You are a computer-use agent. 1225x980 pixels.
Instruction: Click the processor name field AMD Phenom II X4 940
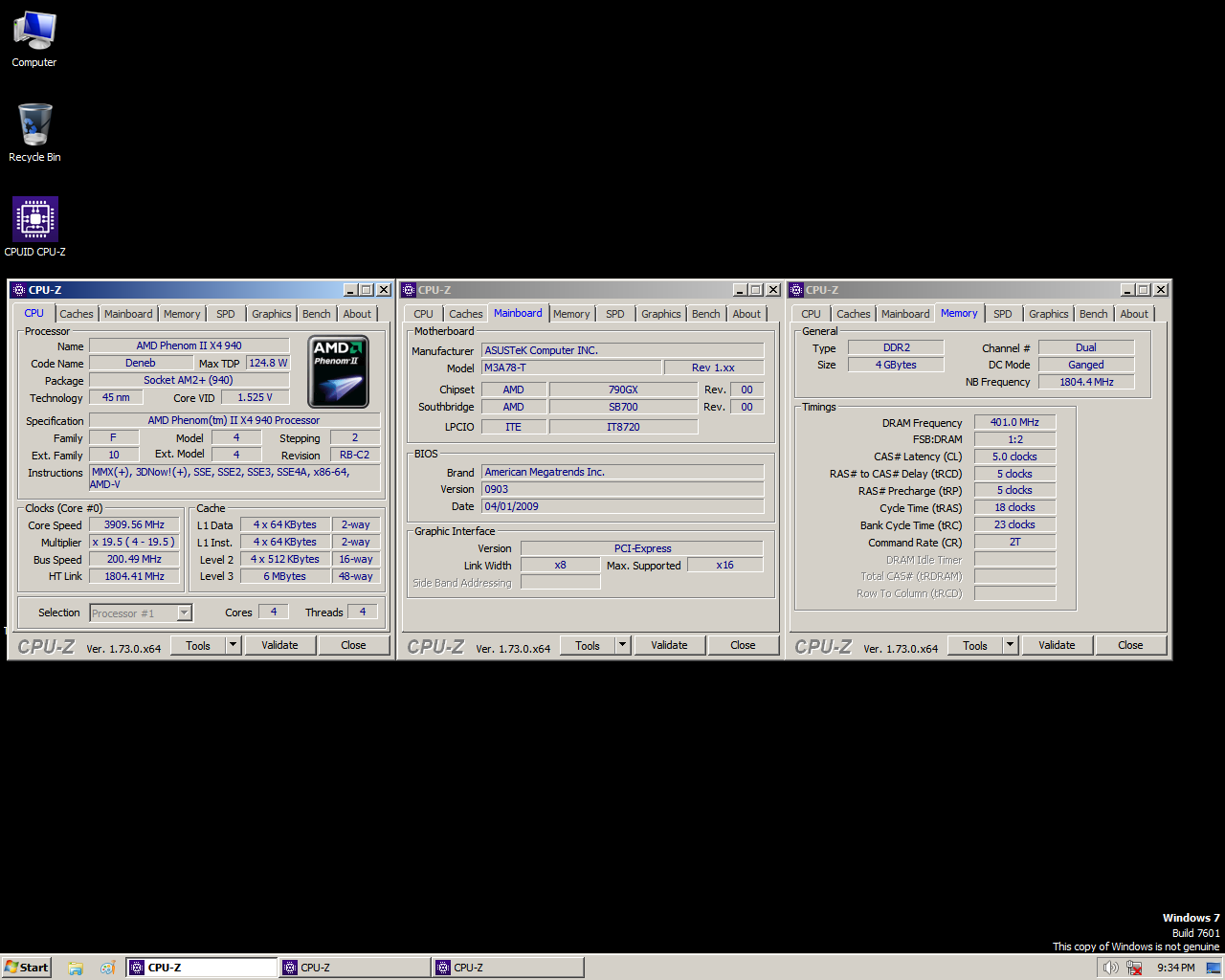click(x=189, y=345)
